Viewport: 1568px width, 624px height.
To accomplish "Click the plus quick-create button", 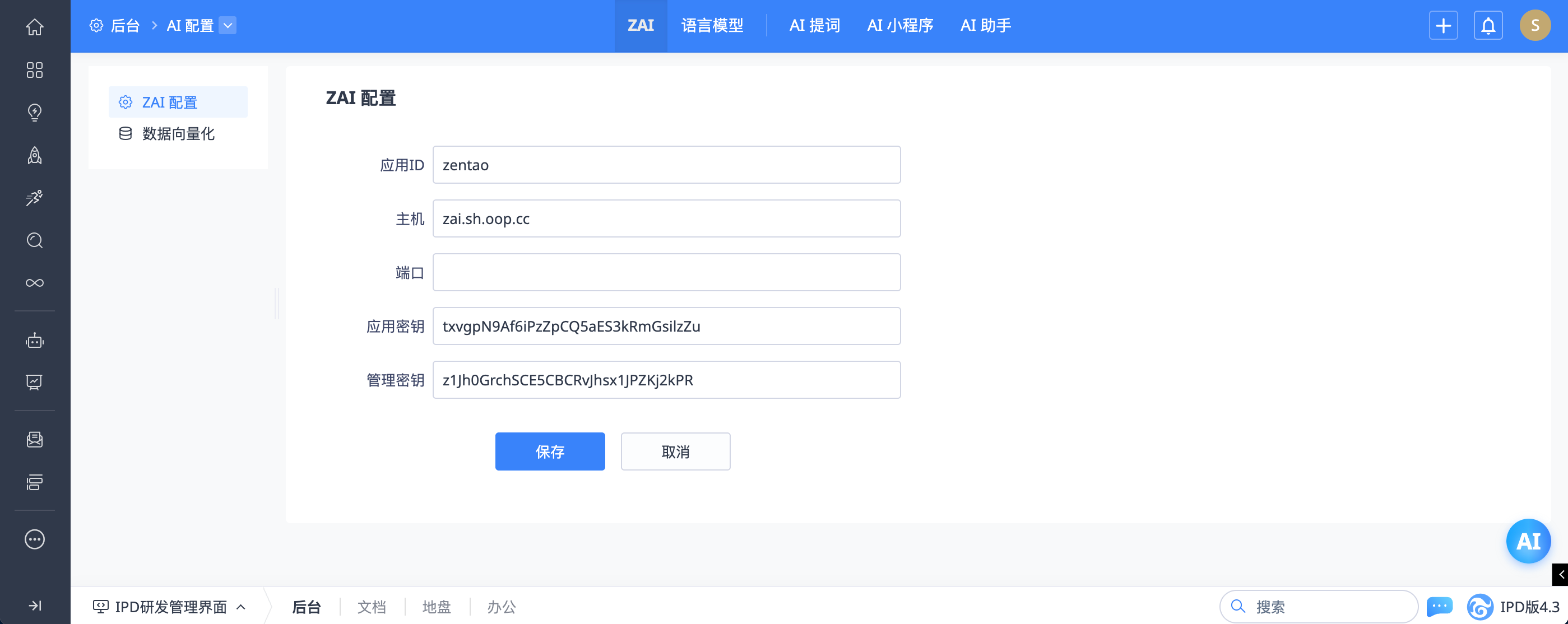I will (x=1443, y=26).
